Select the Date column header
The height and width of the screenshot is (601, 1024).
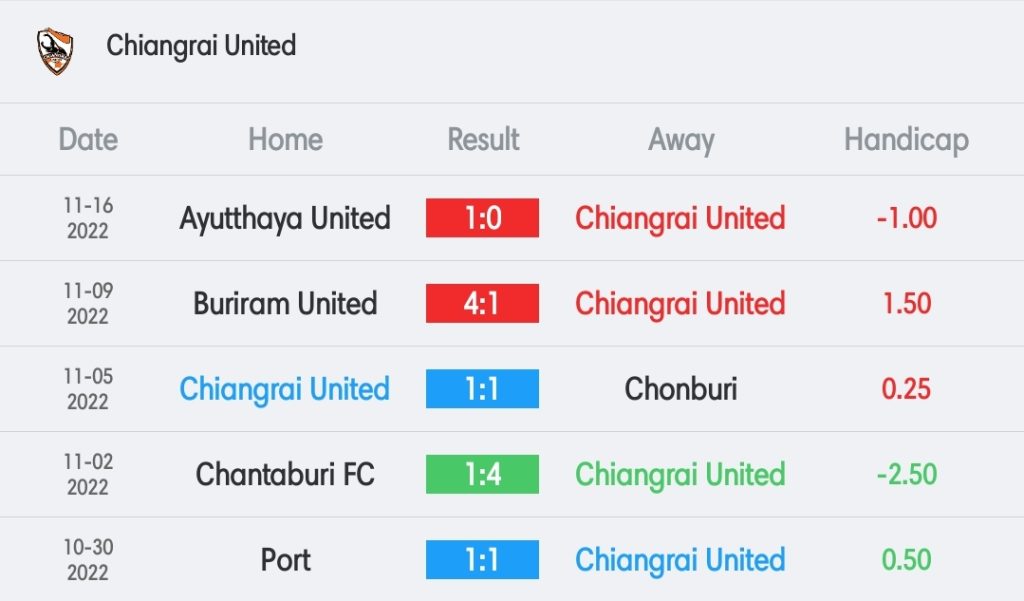(88, 139)
